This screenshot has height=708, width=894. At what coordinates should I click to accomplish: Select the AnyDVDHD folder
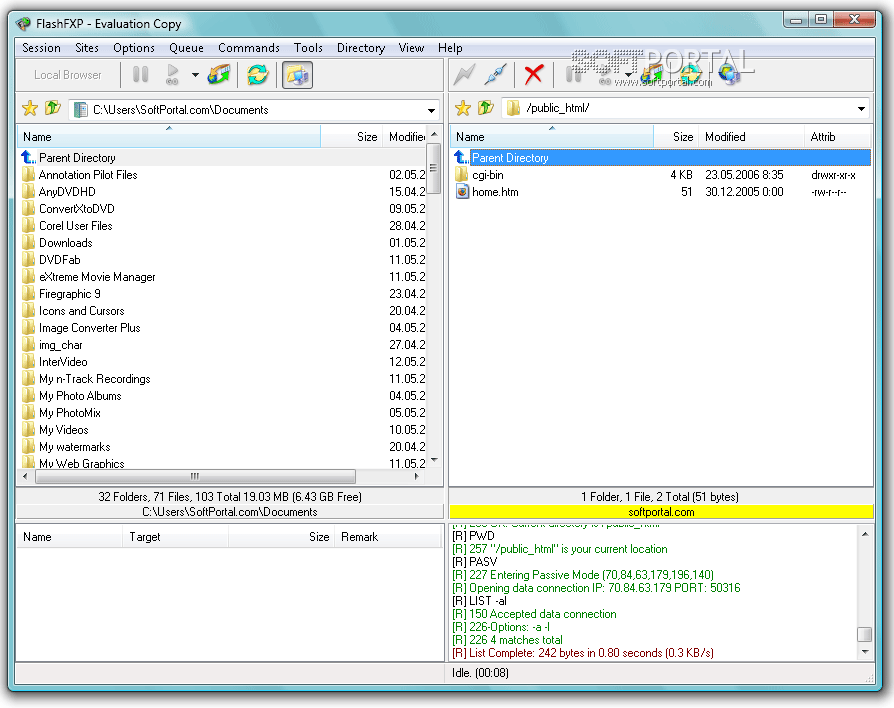[67, 192]
